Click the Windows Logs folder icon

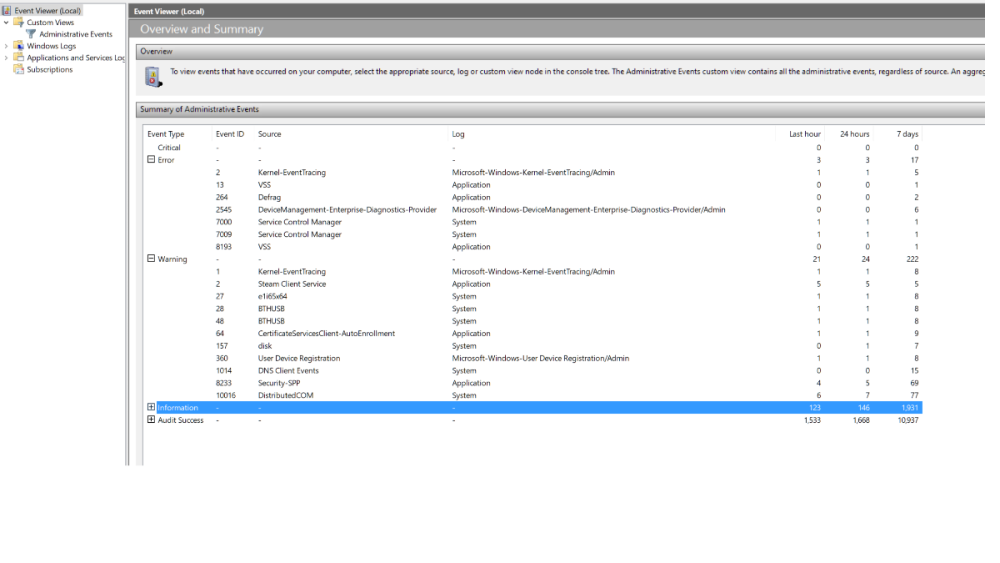[18, 46]
